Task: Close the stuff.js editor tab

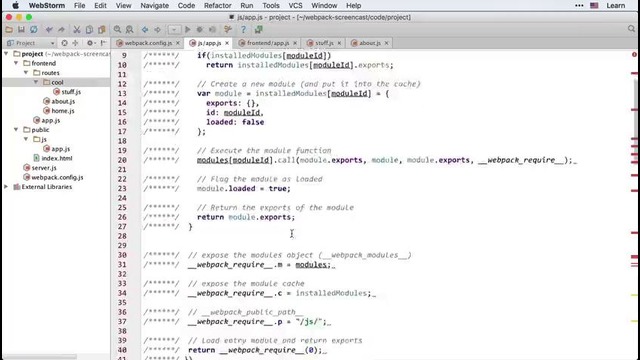Action: point(339,43)
